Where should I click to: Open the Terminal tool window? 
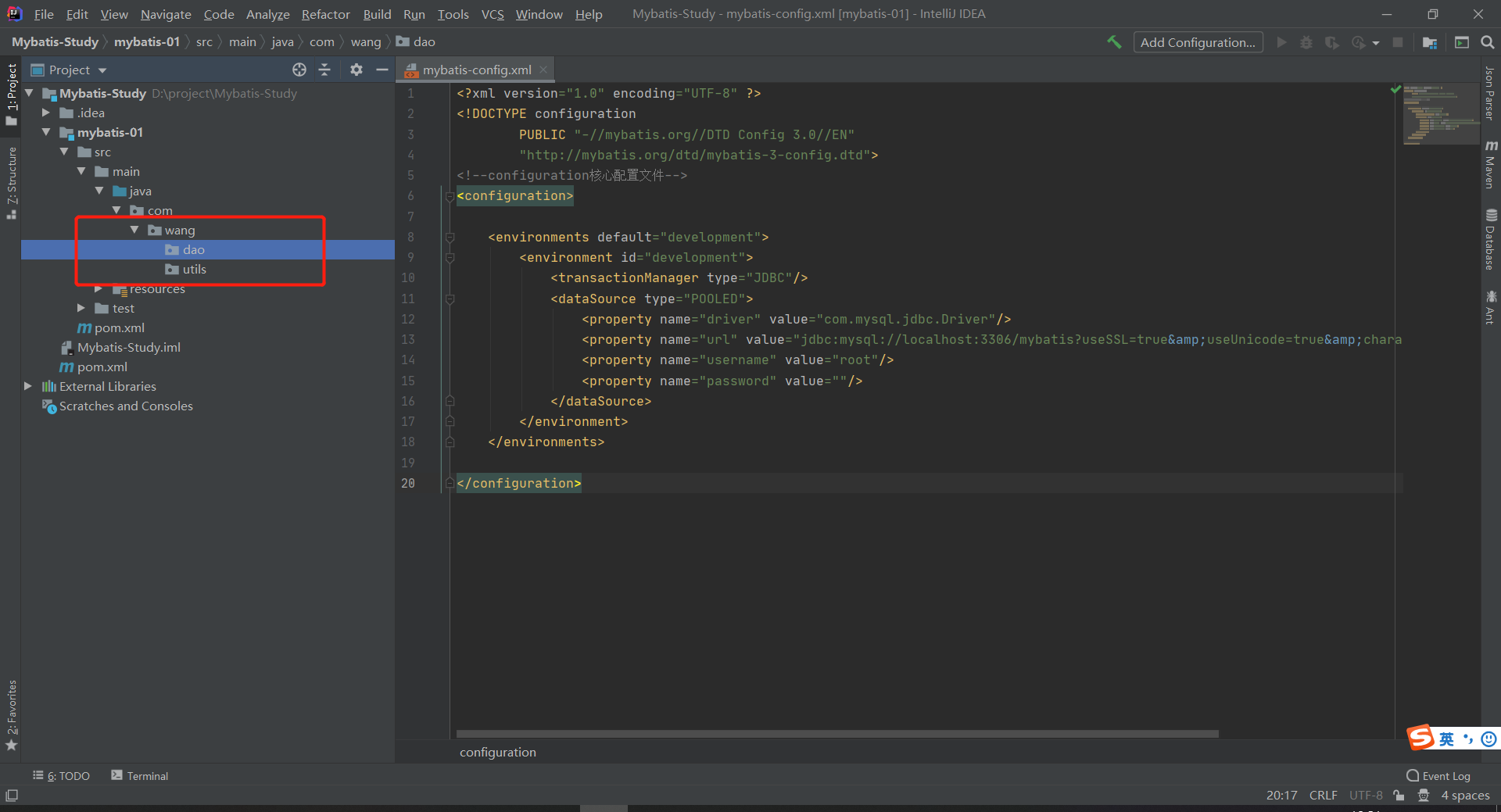[140, 775]
